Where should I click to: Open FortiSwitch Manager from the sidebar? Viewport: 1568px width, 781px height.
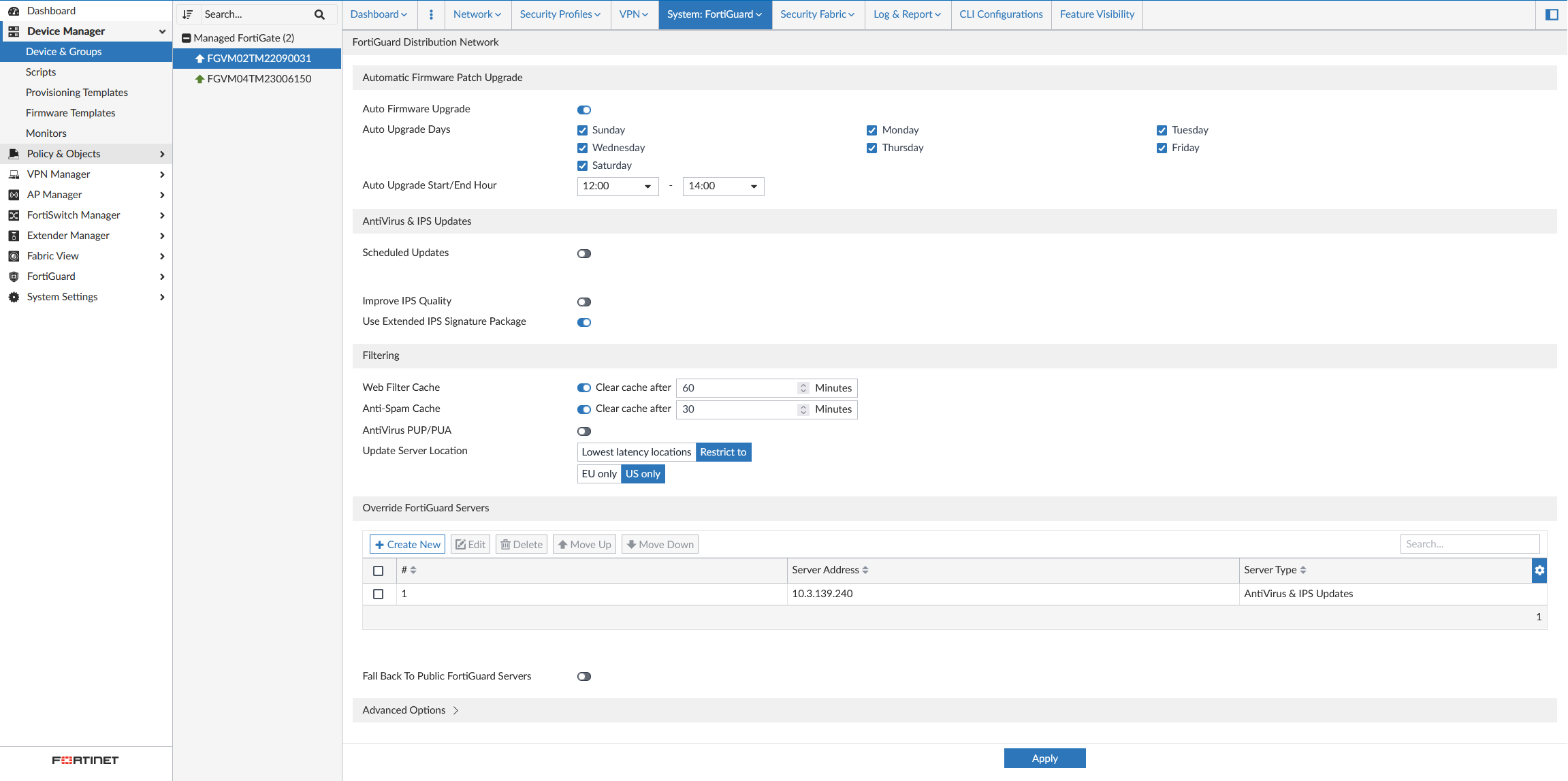[x=74, y=215]
